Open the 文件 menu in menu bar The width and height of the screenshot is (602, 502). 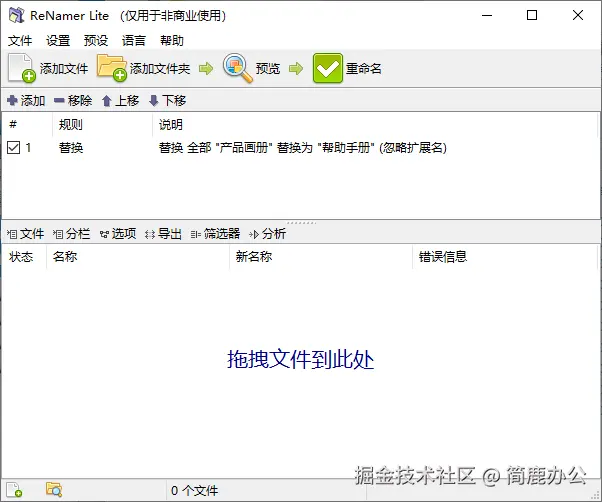point(20,40)
